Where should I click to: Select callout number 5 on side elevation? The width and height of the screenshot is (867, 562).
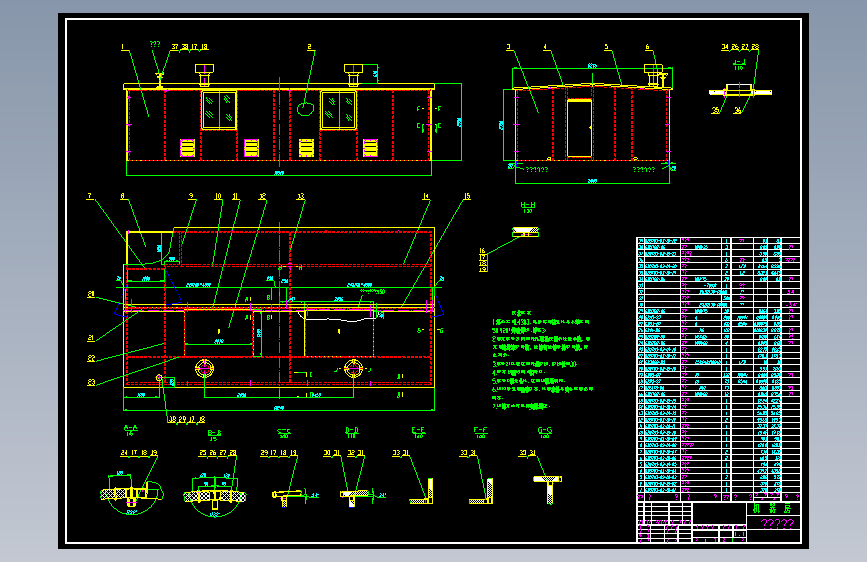(x=607, y=47)
